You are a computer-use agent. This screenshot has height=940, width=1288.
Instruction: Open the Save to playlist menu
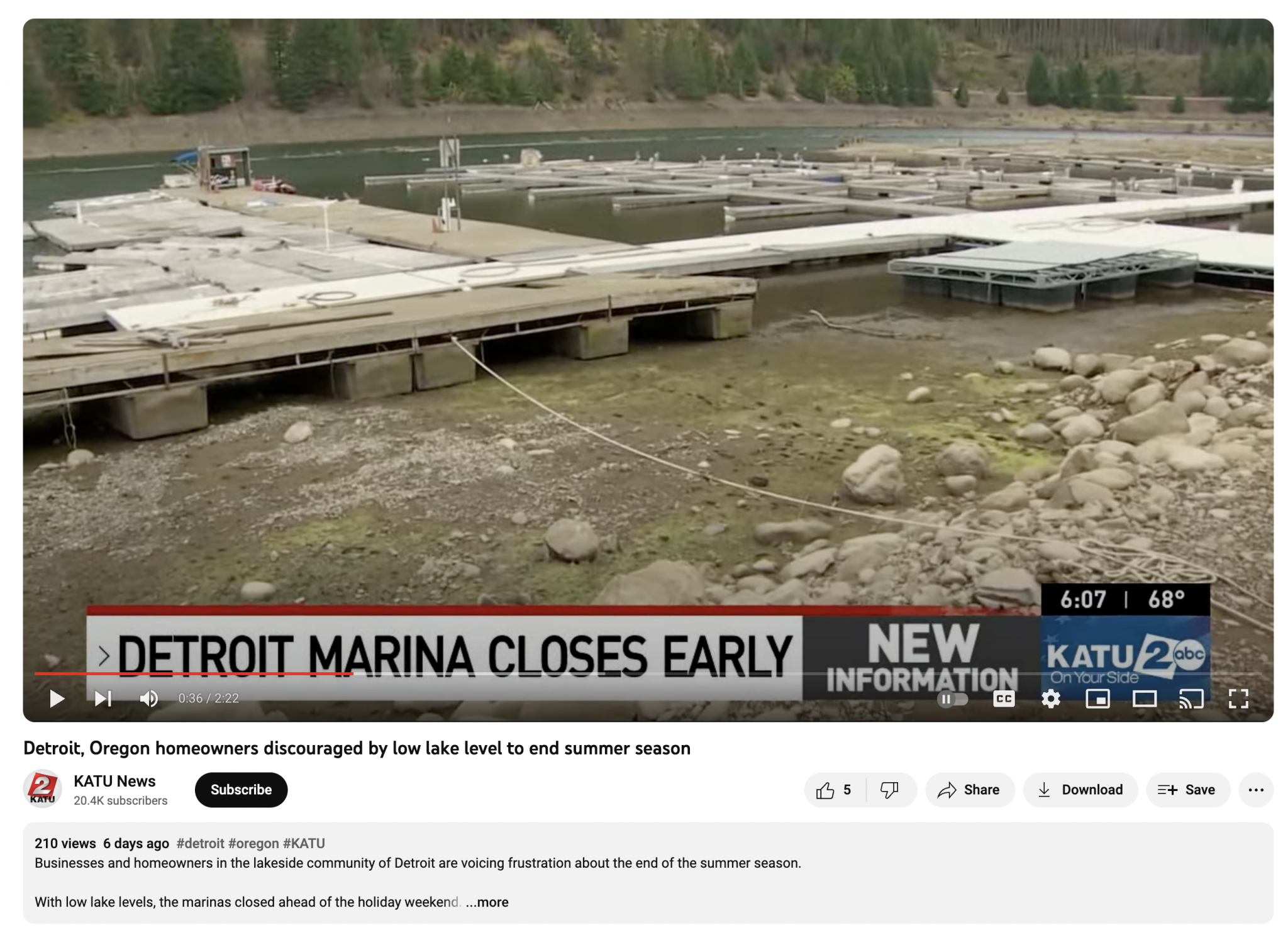(1187, 790)
